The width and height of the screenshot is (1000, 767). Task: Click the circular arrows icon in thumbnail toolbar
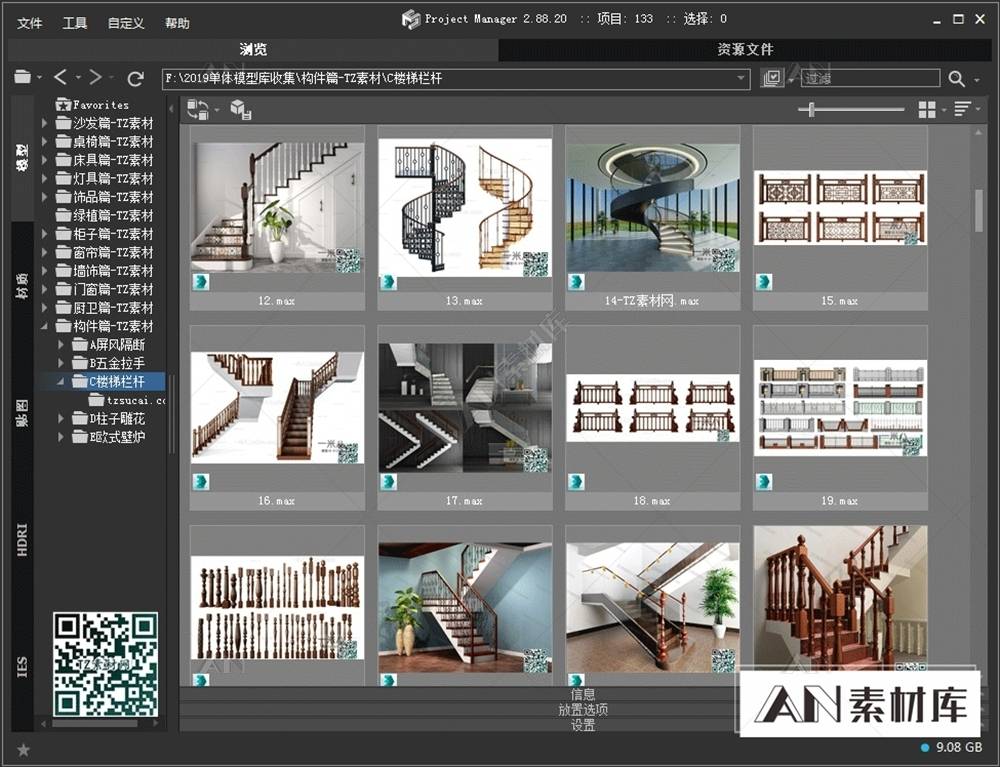tap(198, 109)
